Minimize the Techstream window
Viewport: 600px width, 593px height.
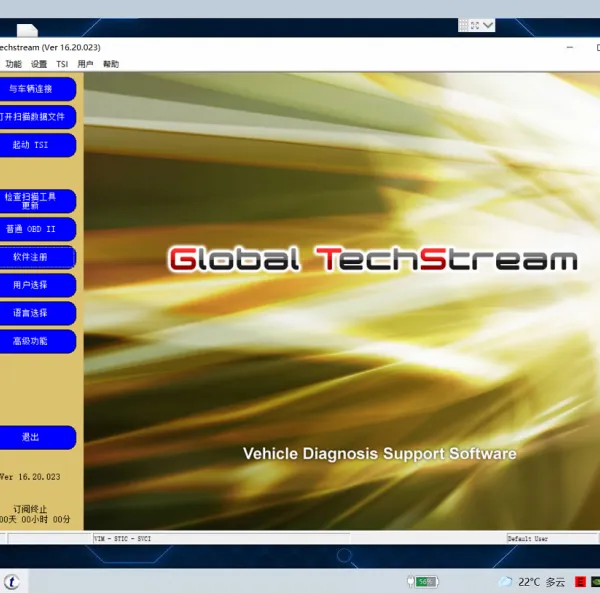click(x=570, y=47)
